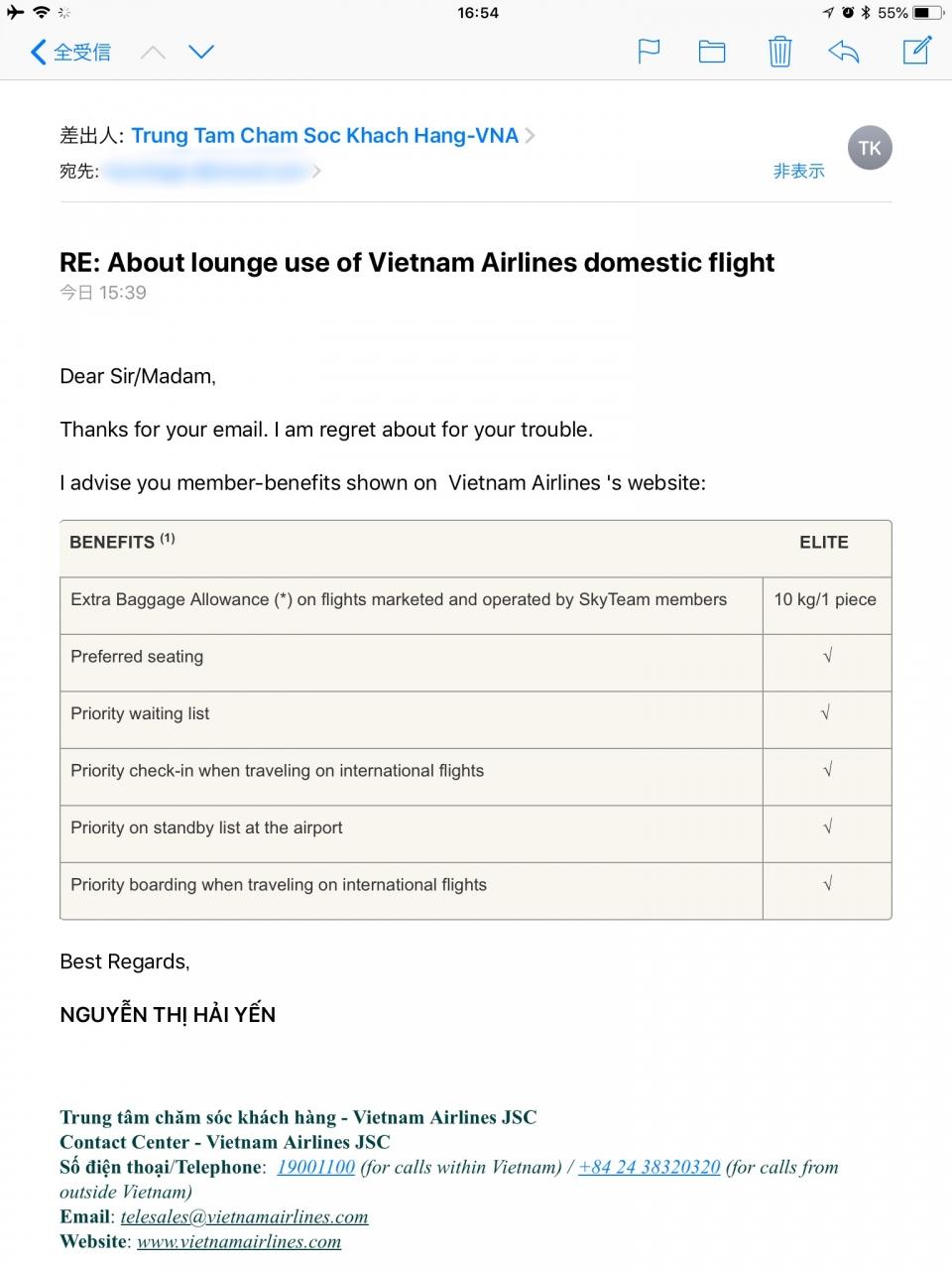This screenshot has height=1270, width=952.
Task: Flag this email message
Action: [x=649, y=51]
